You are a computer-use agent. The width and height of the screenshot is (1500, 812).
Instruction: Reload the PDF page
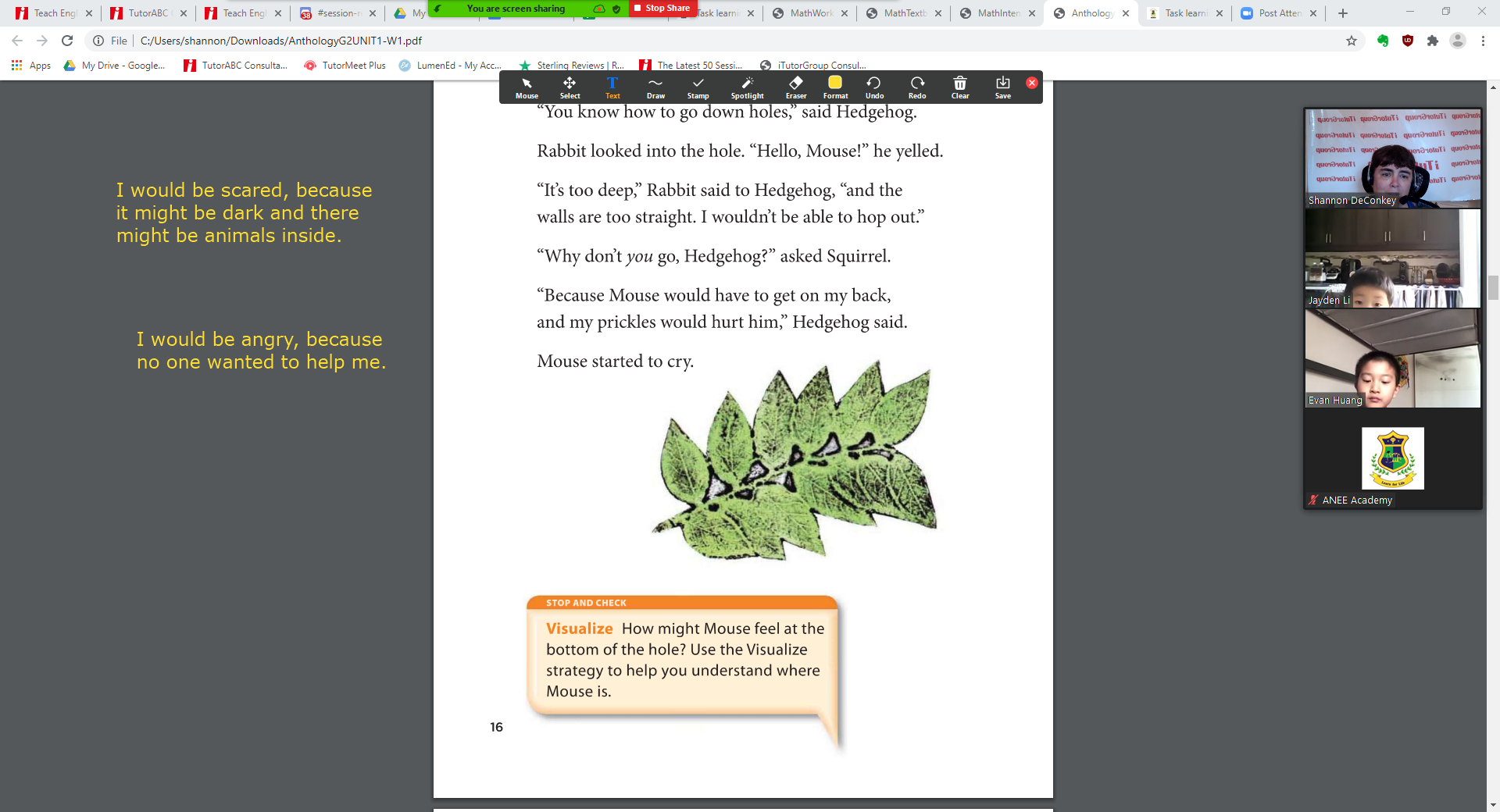(67, 41)
